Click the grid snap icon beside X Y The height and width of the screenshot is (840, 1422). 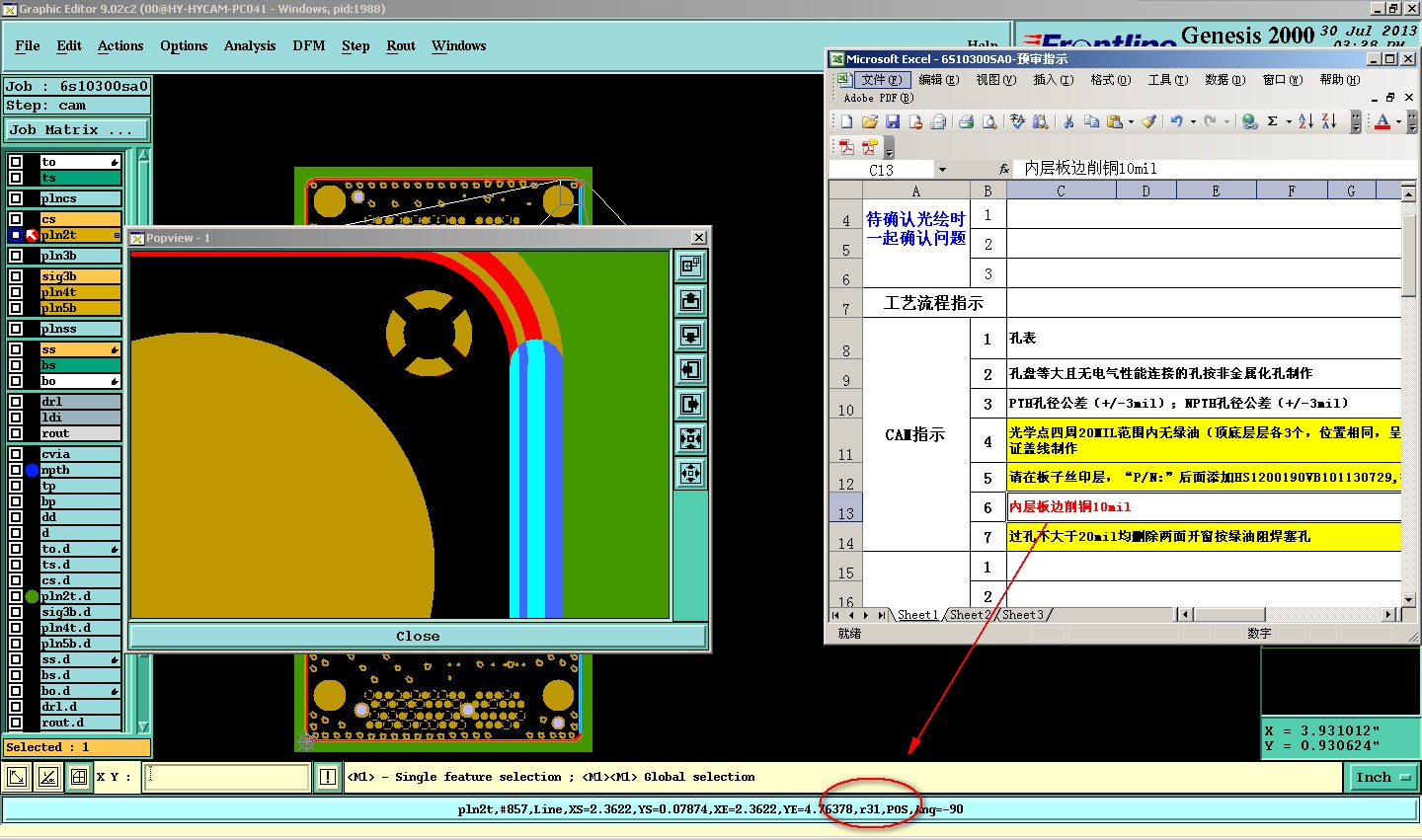click(x=78, y=777)
